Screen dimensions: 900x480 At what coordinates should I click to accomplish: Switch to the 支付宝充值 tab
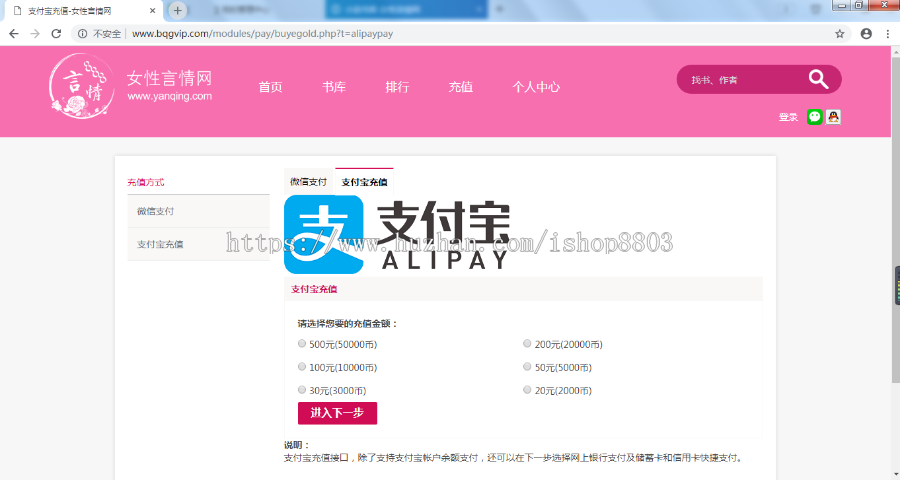[364, 182]
